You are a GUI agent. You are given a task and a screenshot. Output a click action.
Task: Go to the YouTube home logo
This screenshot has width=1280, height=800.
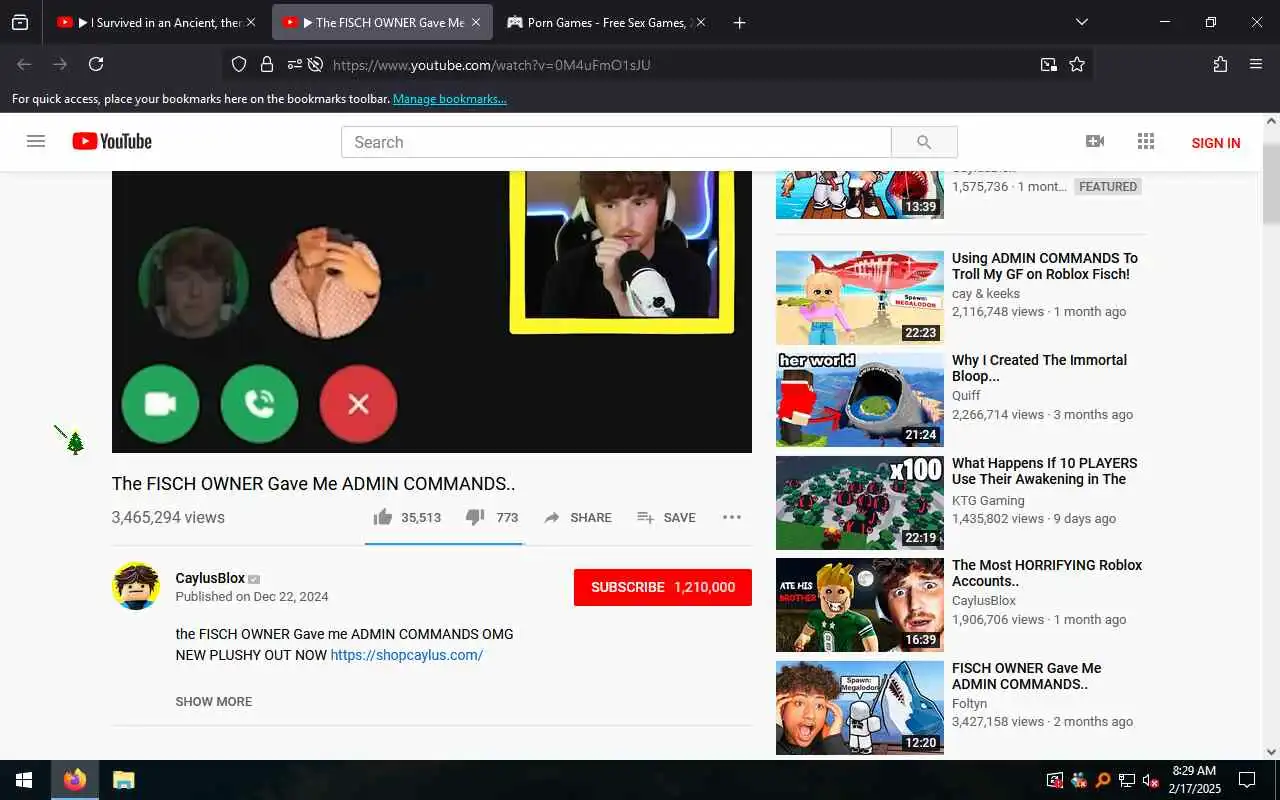[x=112, y=141]
